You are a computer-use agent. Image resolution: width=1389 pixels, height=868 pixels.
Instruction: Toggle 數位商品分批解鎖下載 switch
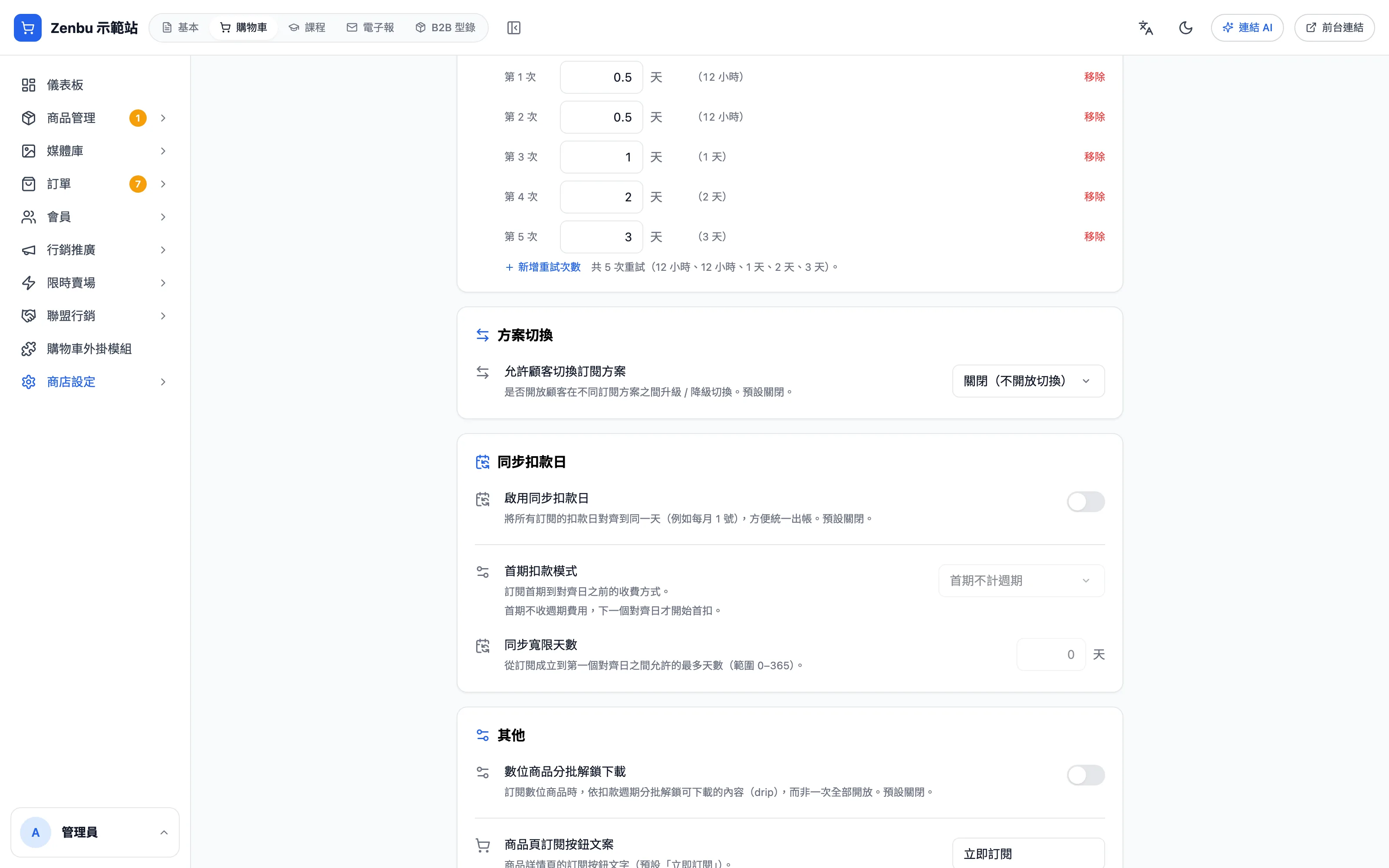pyautogui.click(x=1085, y=775)
